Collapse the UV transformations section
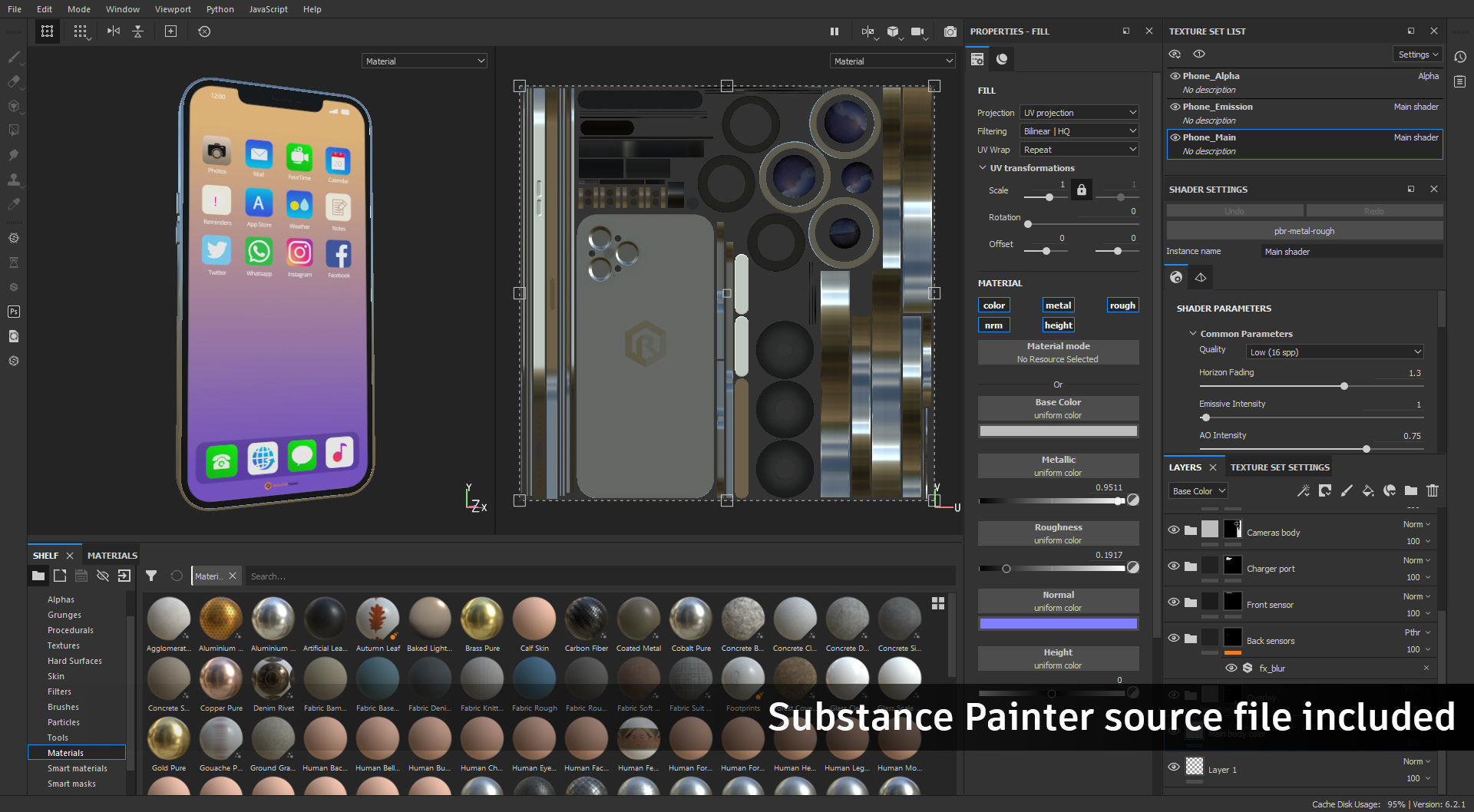The height and width of the screenshot is (812, 1474). click(983, 168)
